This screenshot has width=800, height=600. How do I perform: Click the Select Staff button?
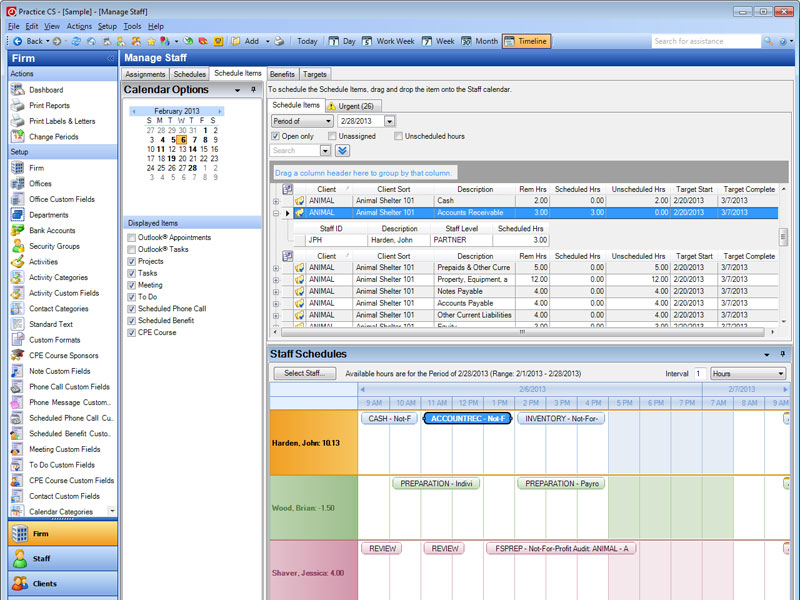tap(304, 373)
